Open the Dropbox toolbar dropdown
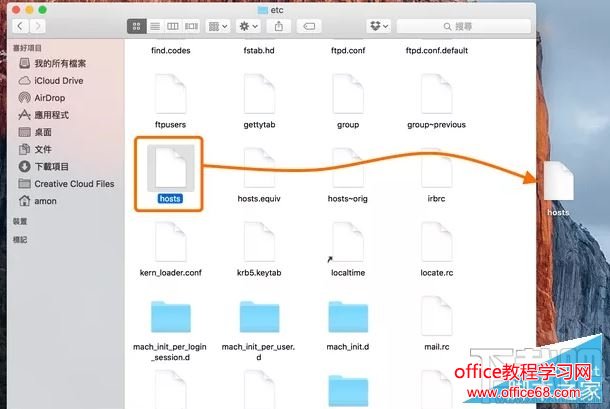610x409 pixels. [x=379, y=26]
